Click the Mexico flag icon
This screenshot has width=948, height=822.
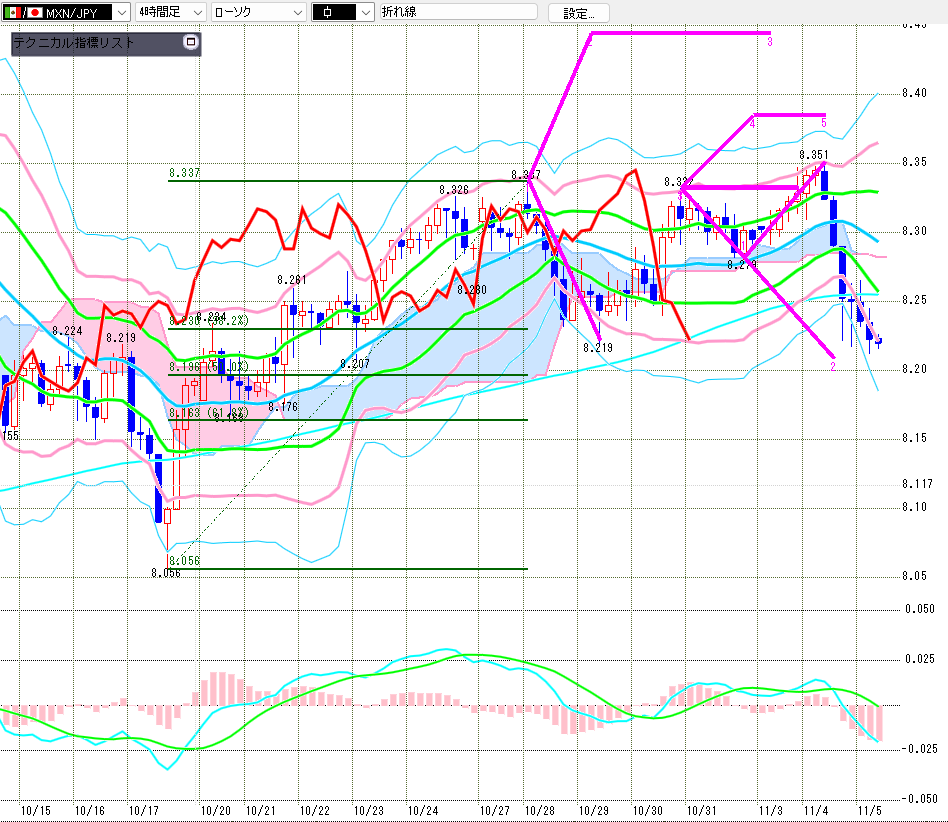tap(13, 12)
